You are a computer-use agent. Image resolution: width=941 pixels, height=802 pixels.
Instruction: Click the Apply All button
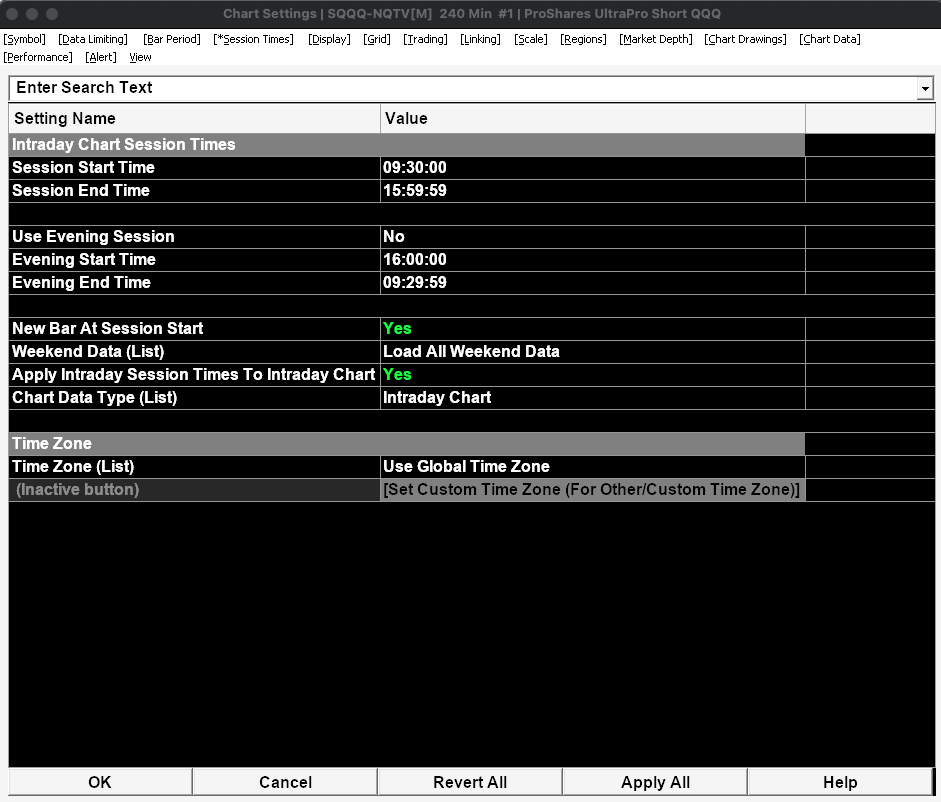click(655, 782)
